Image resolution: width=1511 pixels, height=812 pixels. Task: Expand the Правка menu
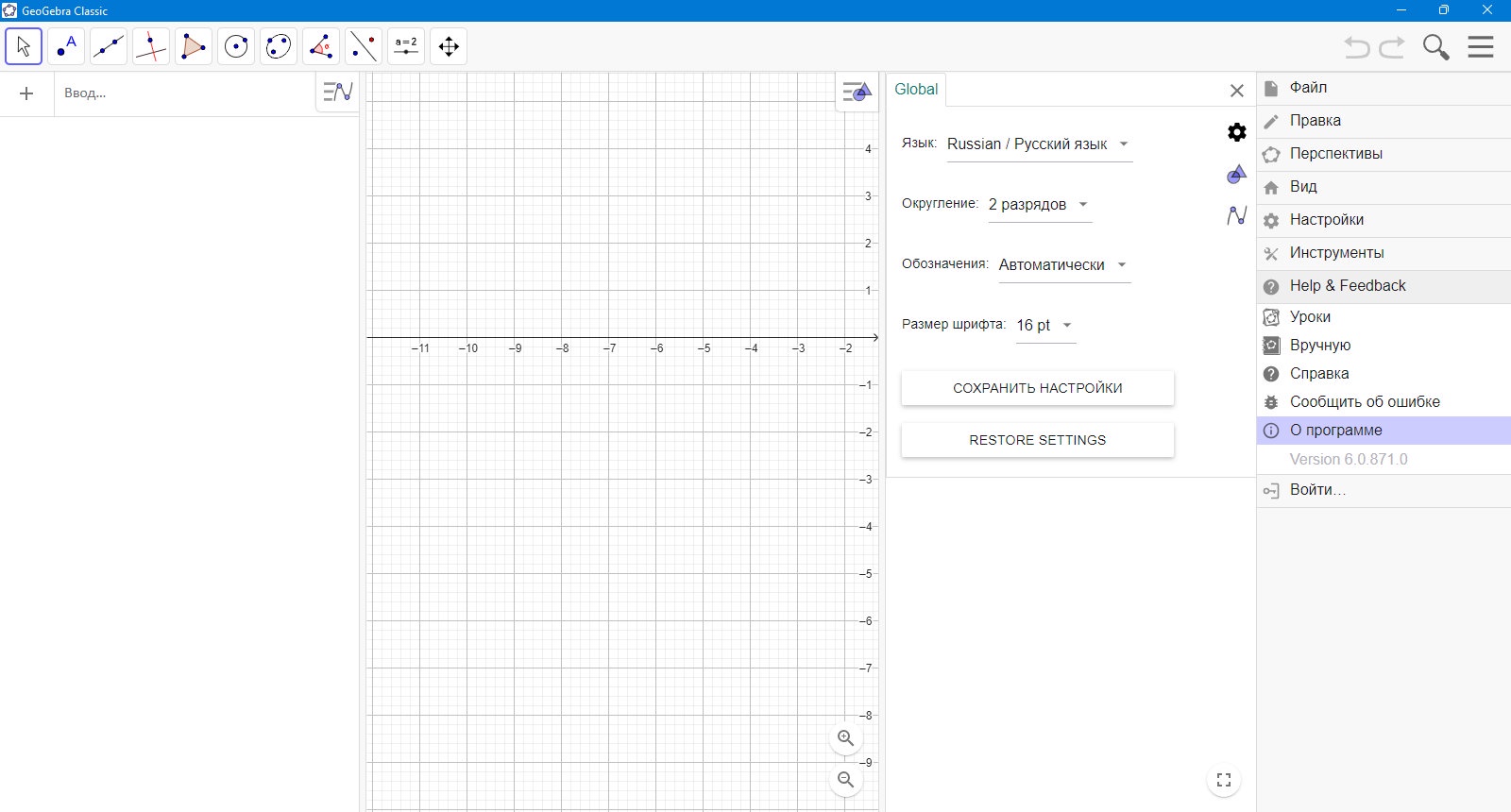point(1384,121)
